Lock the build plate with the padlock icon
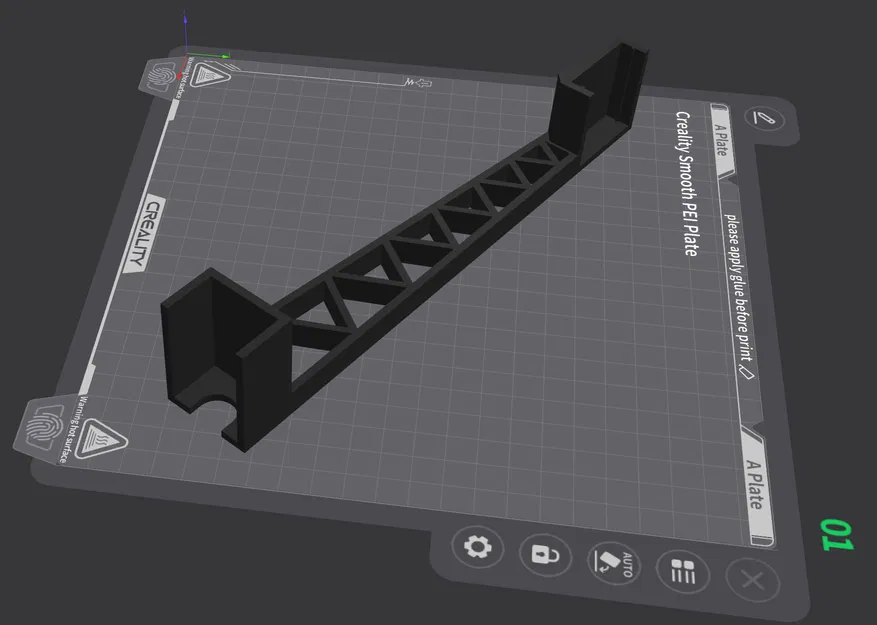 click(x=545, y=556)
